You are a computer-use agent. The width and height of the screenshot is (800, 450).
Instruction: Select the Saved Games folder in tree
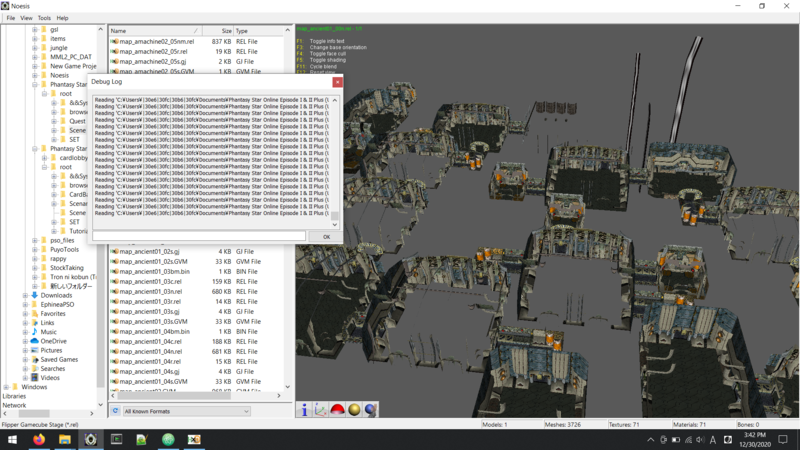point(59,360)
